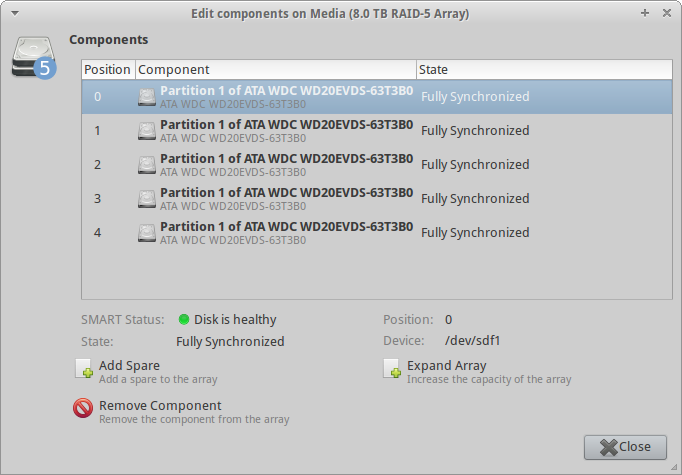Click the drive icon in position 2 row
Screen dimensions: 682x475
(147, 165)
